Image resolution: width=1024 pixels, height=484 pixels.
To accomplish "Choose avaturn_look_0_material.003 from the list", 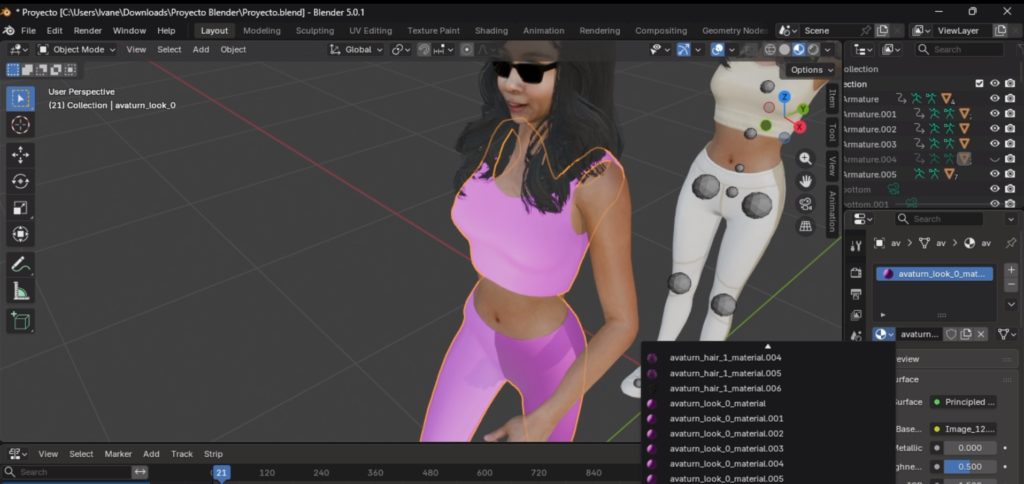I will click(726, 449).
